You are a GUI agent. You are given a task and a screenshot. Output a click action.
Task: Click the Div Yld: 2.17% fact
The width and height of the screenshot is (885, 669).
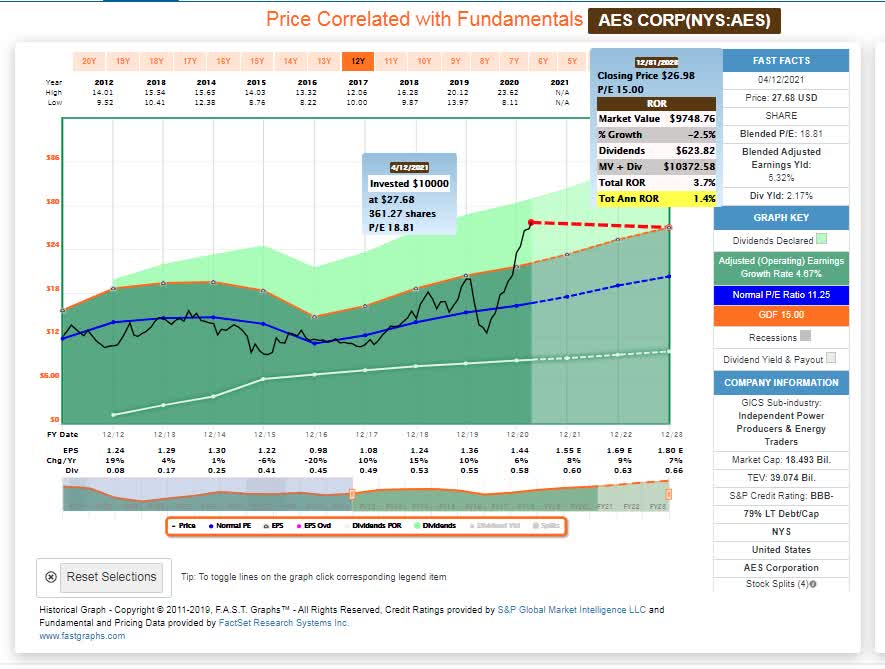pyautogui.click(x=781, y=196)
